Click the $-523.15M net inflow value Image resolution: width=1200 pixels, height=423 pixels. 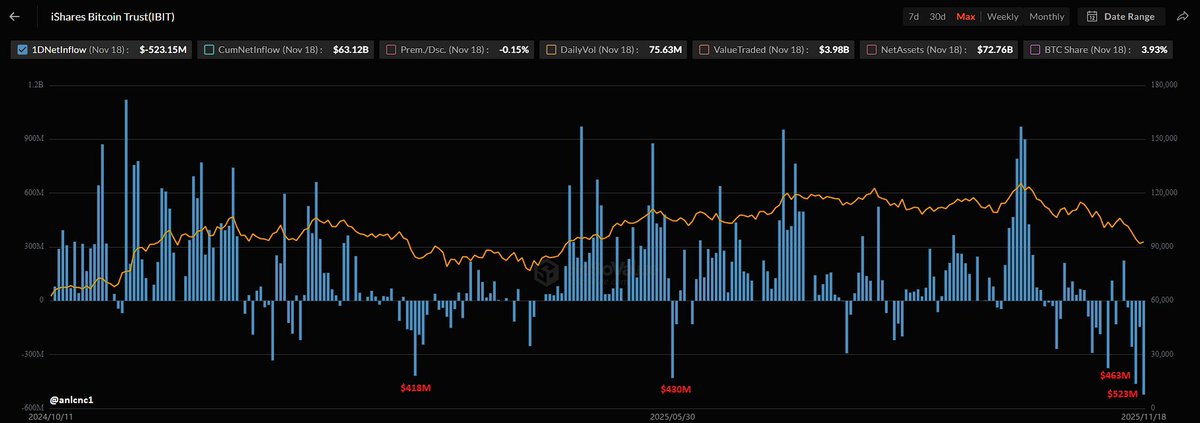tap(162, 48)
